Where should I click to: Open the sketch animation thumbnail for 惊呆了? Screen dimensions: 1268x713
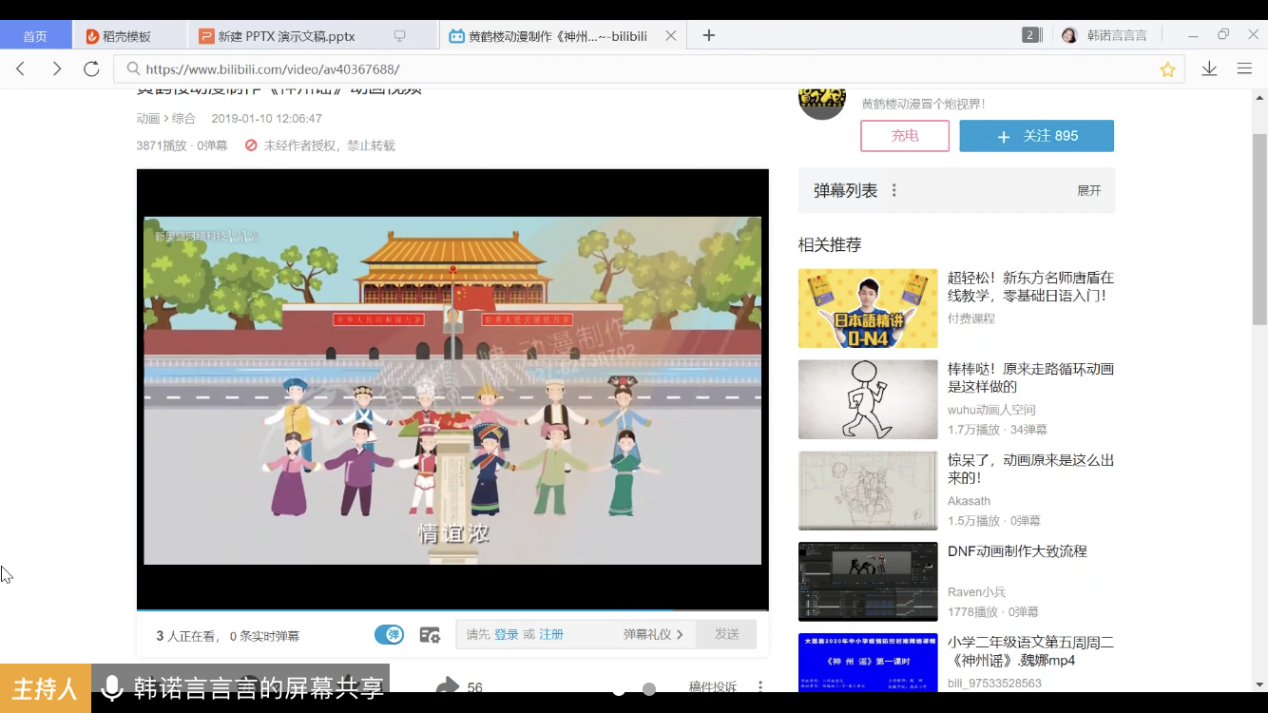(868, 490)
